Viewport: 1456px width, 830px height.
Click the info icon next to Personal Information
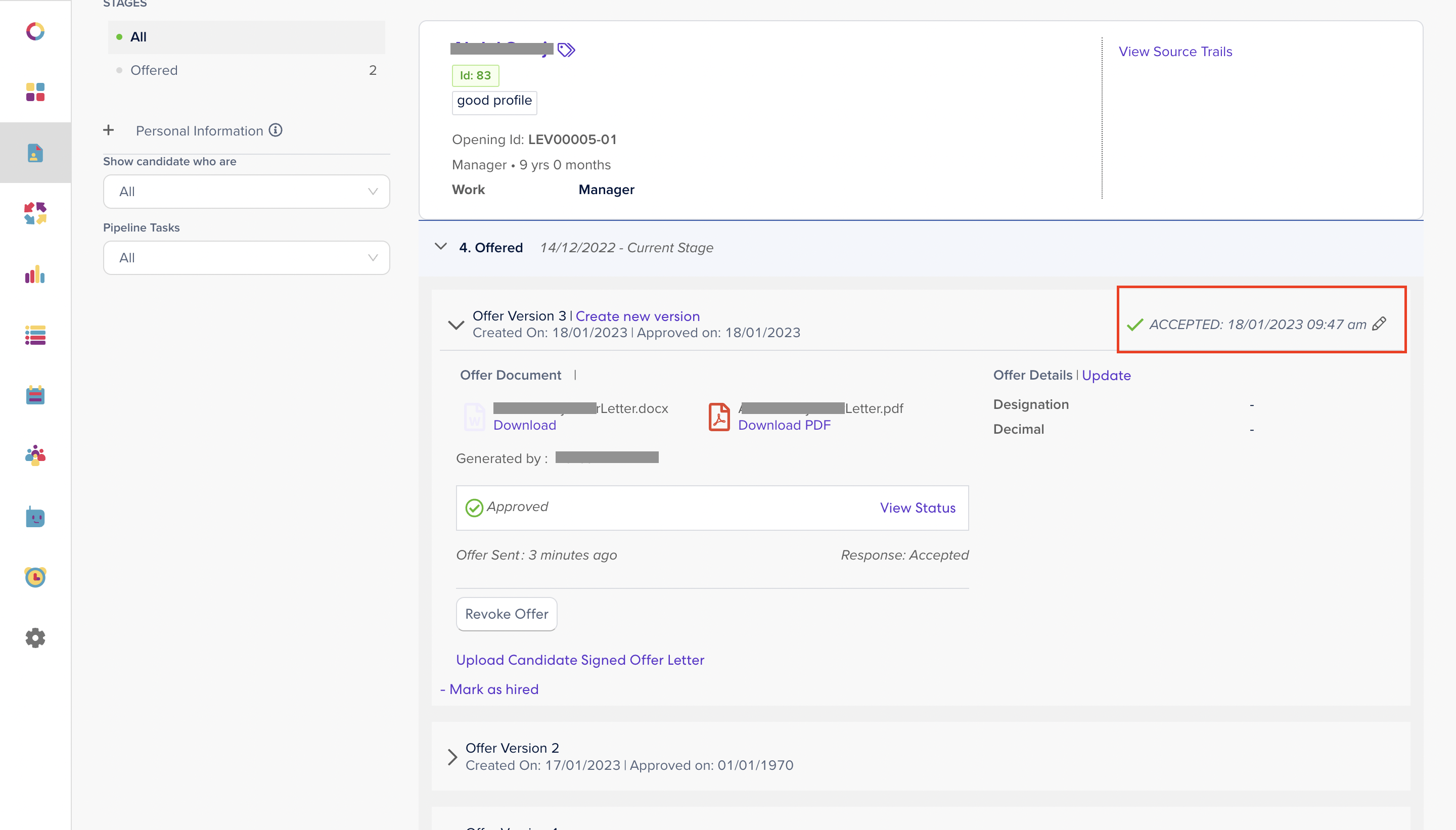[276, 130]
